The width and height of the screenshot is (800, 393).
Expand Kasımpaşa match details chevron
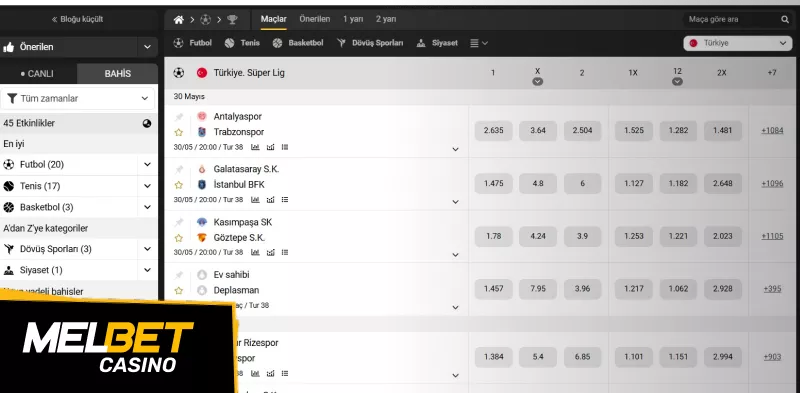pyautogui.click(x=456, y=255)
